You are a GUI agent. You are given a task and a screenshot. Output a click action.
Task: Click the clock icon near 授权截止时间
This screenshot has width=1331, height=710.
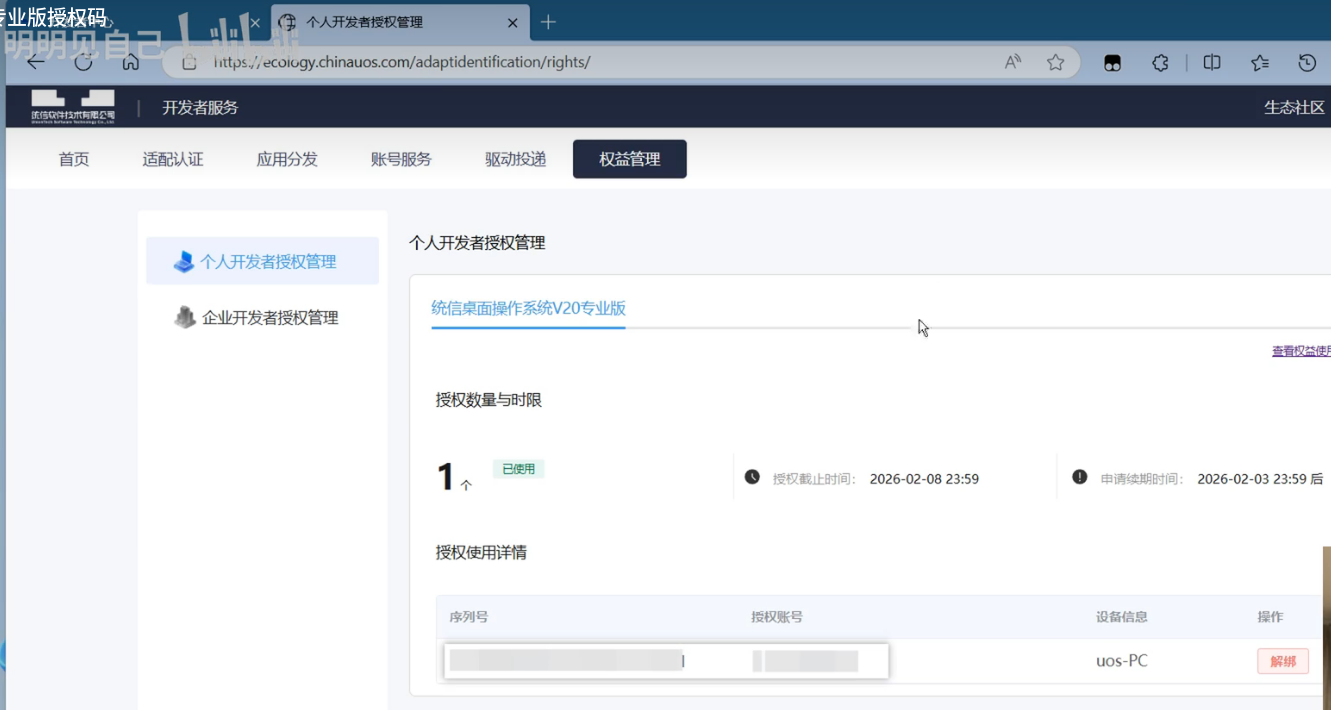coord(752,477)
